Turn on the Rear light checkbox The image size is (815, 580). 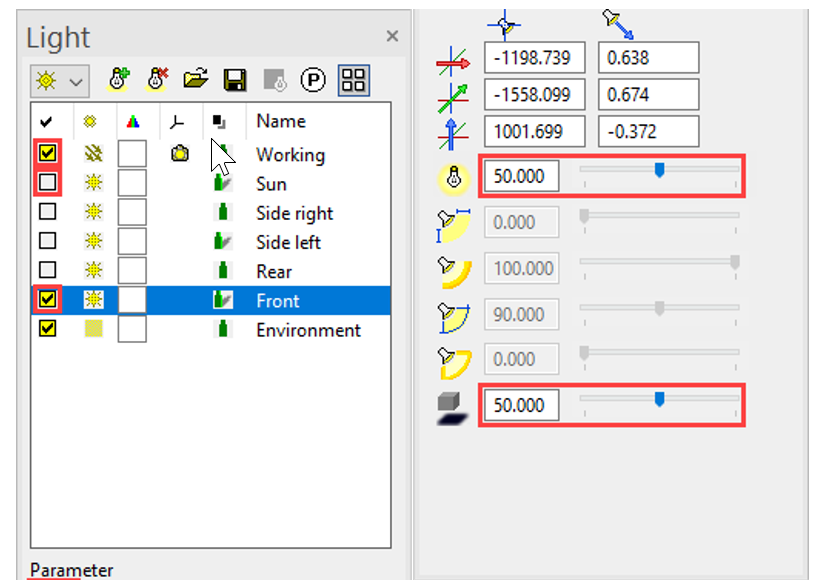(x=47, y=271)
